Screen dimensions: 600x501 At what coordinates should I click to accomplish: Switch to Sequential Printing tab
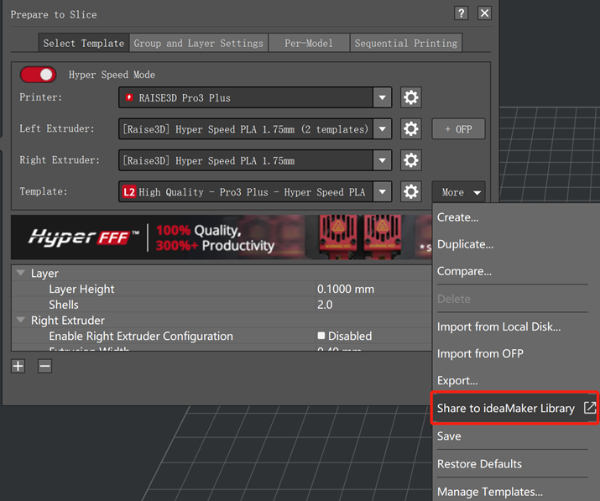(x=407, y=43)
